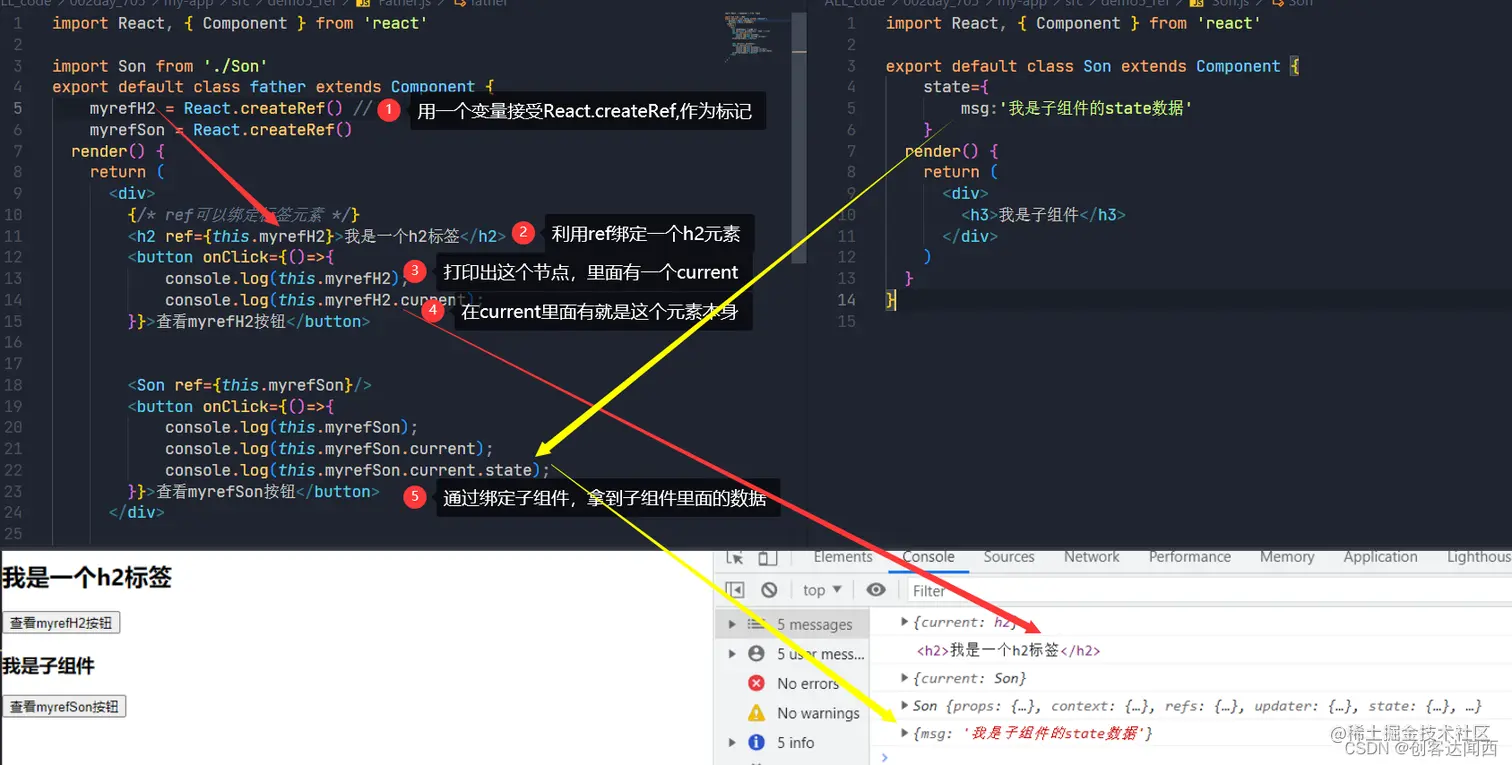
Task: Click the import Son from './Son' line
Action: [x=159, y=66]
